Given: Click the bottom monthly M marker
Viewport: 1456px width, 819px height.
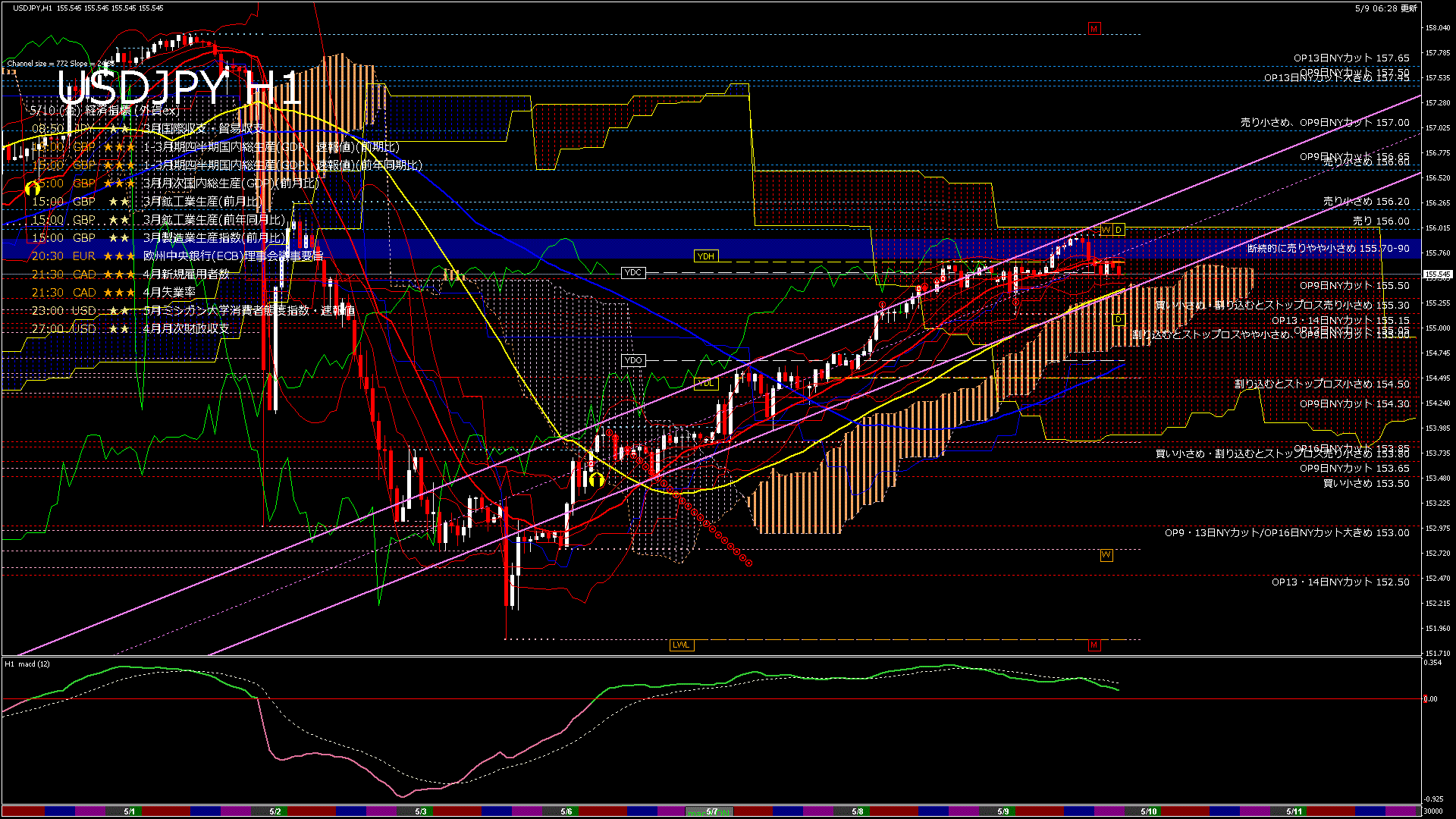Looking at the screenshot, I should pos(1094,645).
